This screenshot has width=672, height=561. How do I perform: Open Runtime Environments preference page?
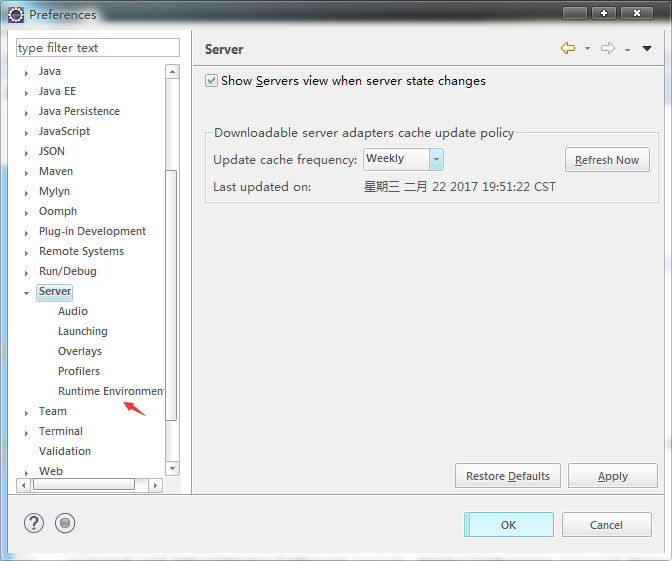pos(111,391)
